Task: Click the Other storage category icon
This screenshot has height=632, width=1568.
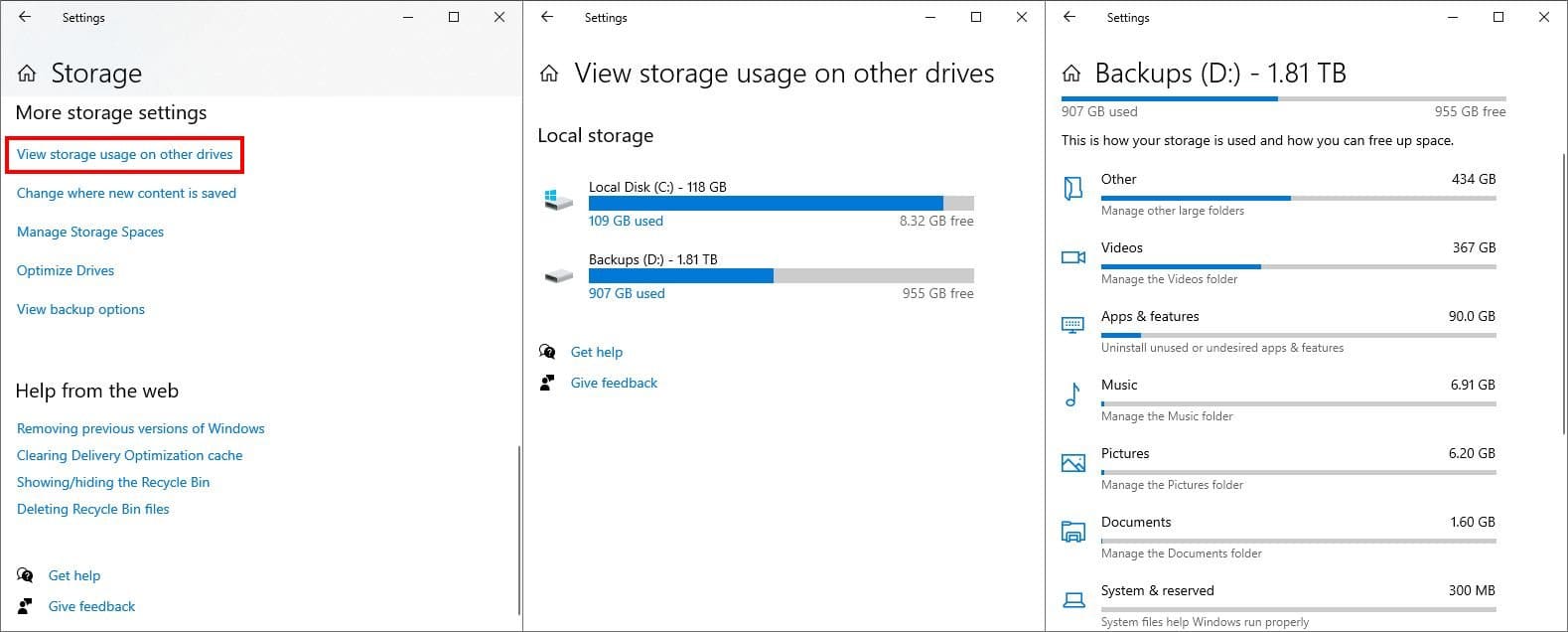Action: tap(1072, 188)
